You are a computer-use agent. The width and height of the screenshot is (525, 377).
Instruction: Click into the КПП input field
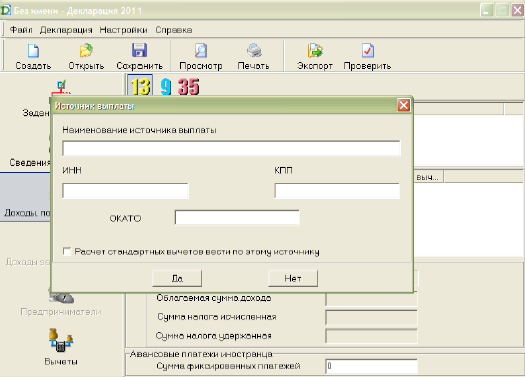point(337,191)
